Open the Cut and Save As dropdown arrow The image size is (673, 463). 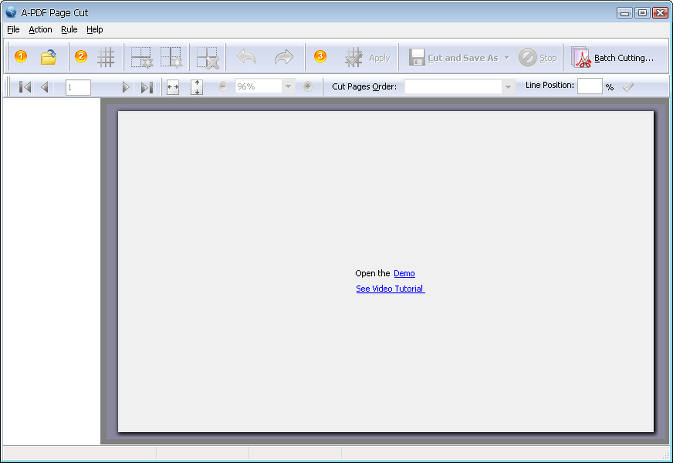(x=507, y=57)
